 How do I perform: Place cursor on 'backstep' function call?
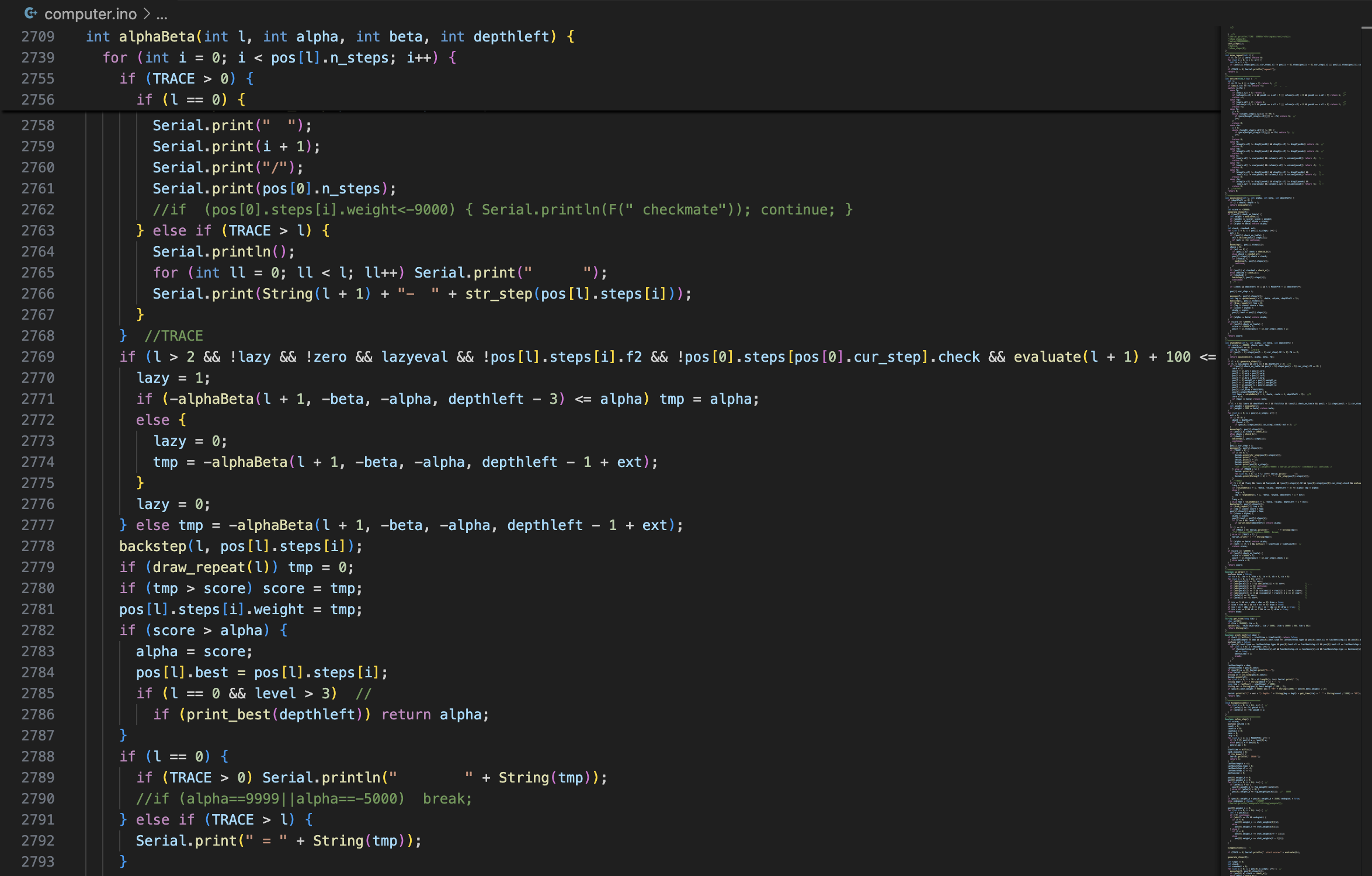[152, 546]
